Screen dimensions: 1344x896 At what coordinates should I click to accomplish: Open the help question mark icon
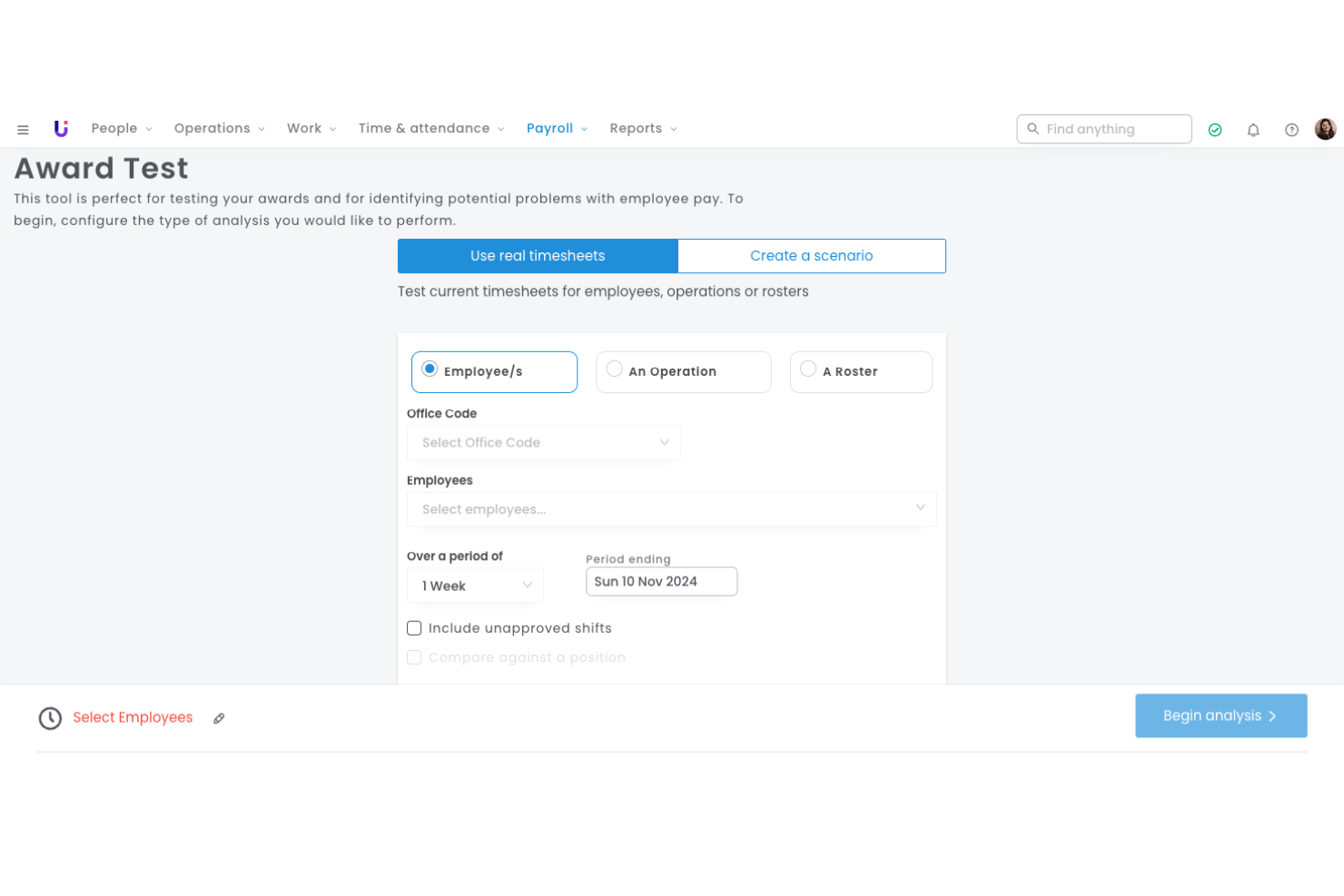pos(1291,130)
